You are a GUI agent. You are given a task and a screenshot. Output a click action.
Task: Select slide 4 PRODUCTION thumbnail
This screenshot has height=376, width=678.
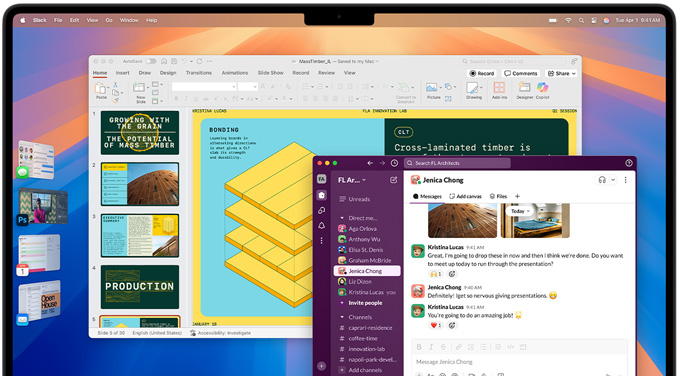(x=140, y=287)
